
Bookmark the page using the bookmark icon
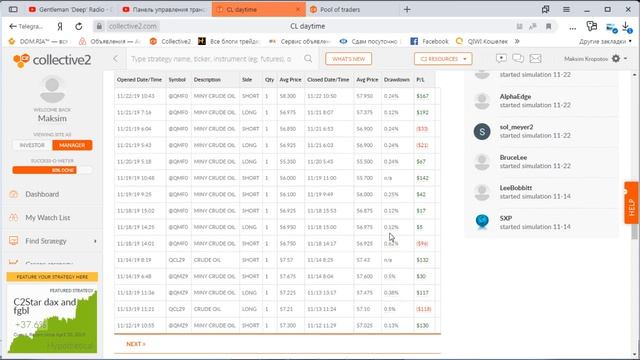coord(549,26)
